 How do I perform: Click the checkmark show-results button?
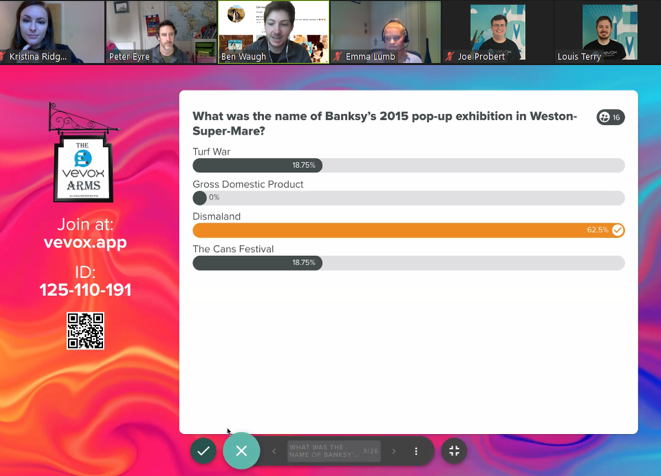pyautogui.click(x=203, y=451)
